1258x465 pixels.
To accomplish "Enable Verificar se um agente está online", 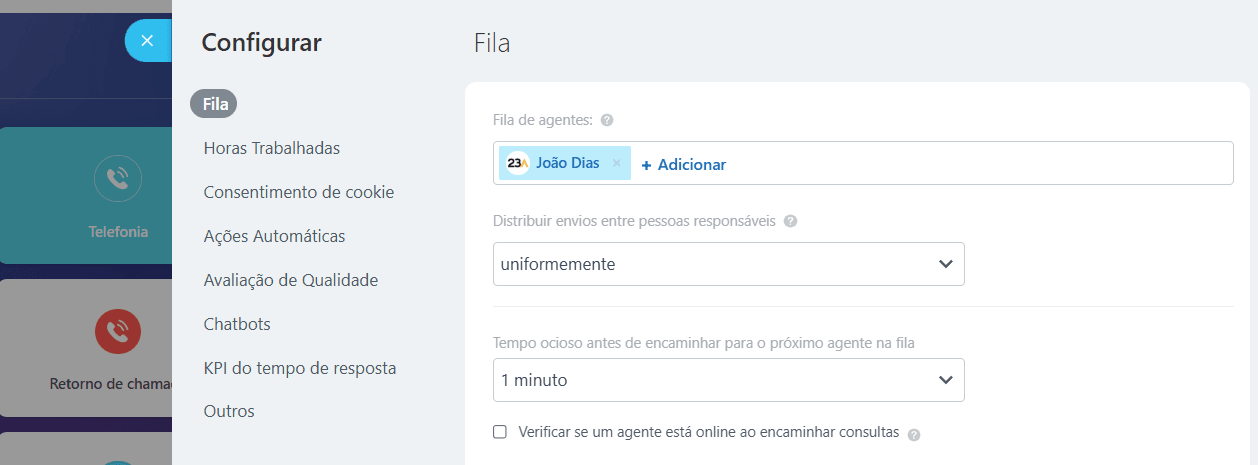I will pos(500,432).
